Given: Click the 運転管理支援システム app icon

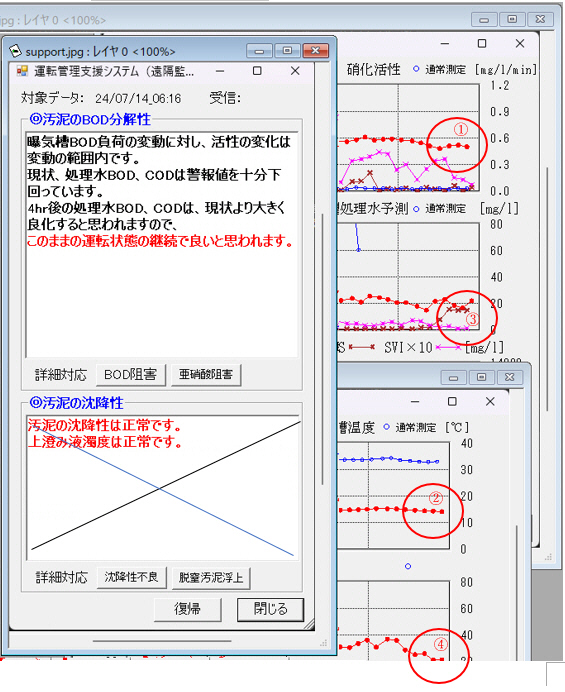Looking at the screenshot, I should click(x=22, y=71).
